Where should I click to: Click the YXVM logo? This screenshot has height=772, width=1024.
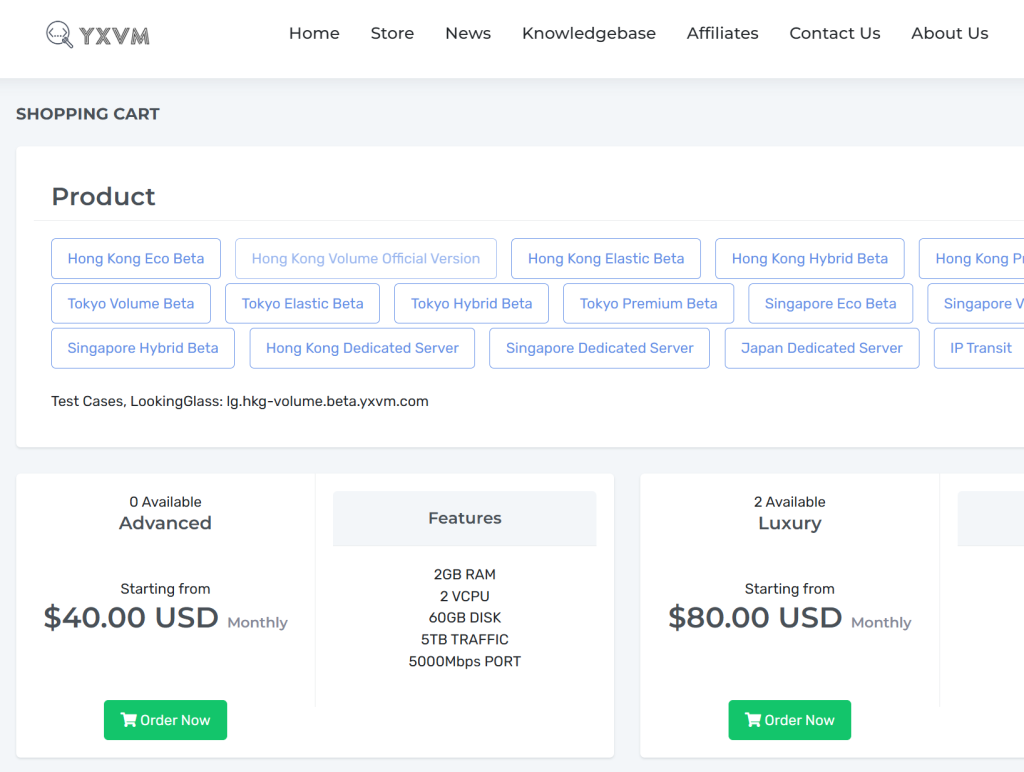click(x=97, y=35)
